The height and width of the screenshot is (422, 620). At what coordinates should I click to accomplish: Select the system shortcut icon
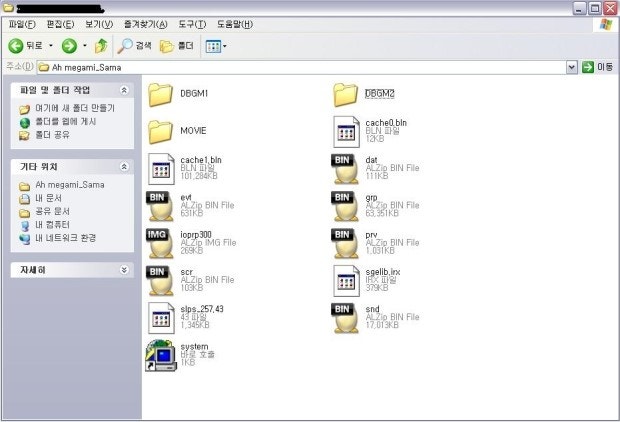[x=160, y=353]
